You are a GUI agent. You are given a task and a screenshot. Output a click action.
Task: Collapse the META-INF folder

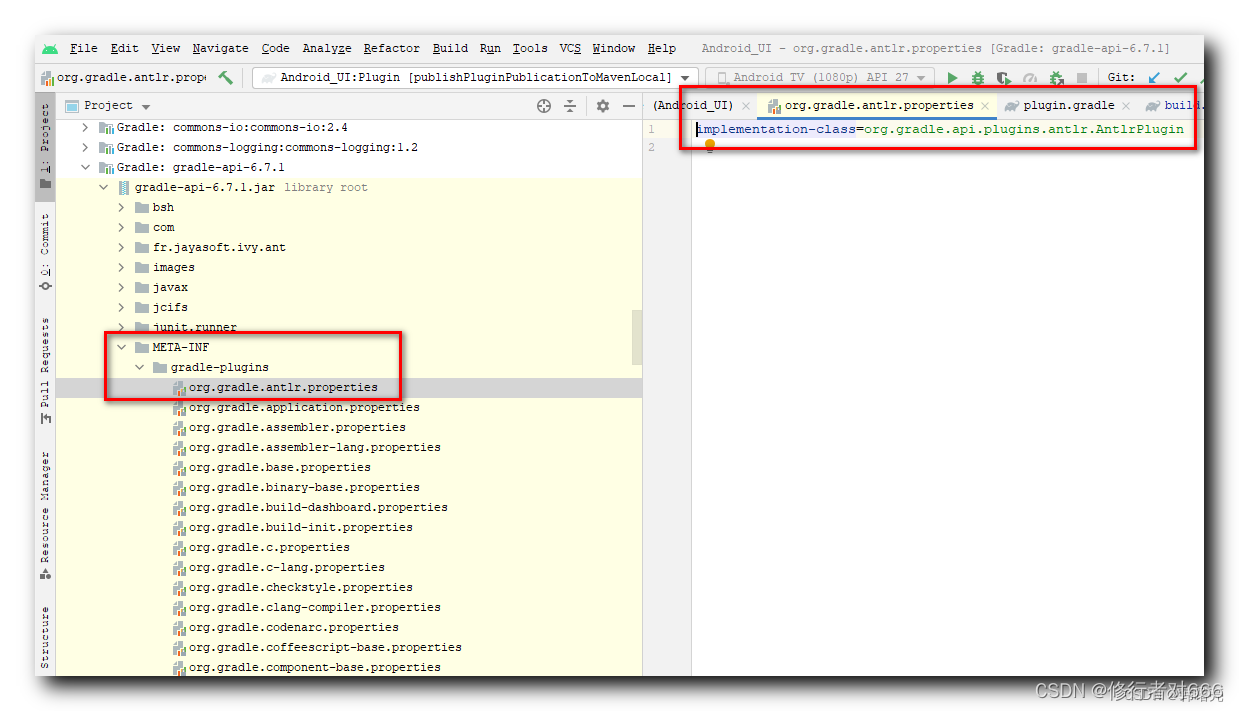click(121, 347)
